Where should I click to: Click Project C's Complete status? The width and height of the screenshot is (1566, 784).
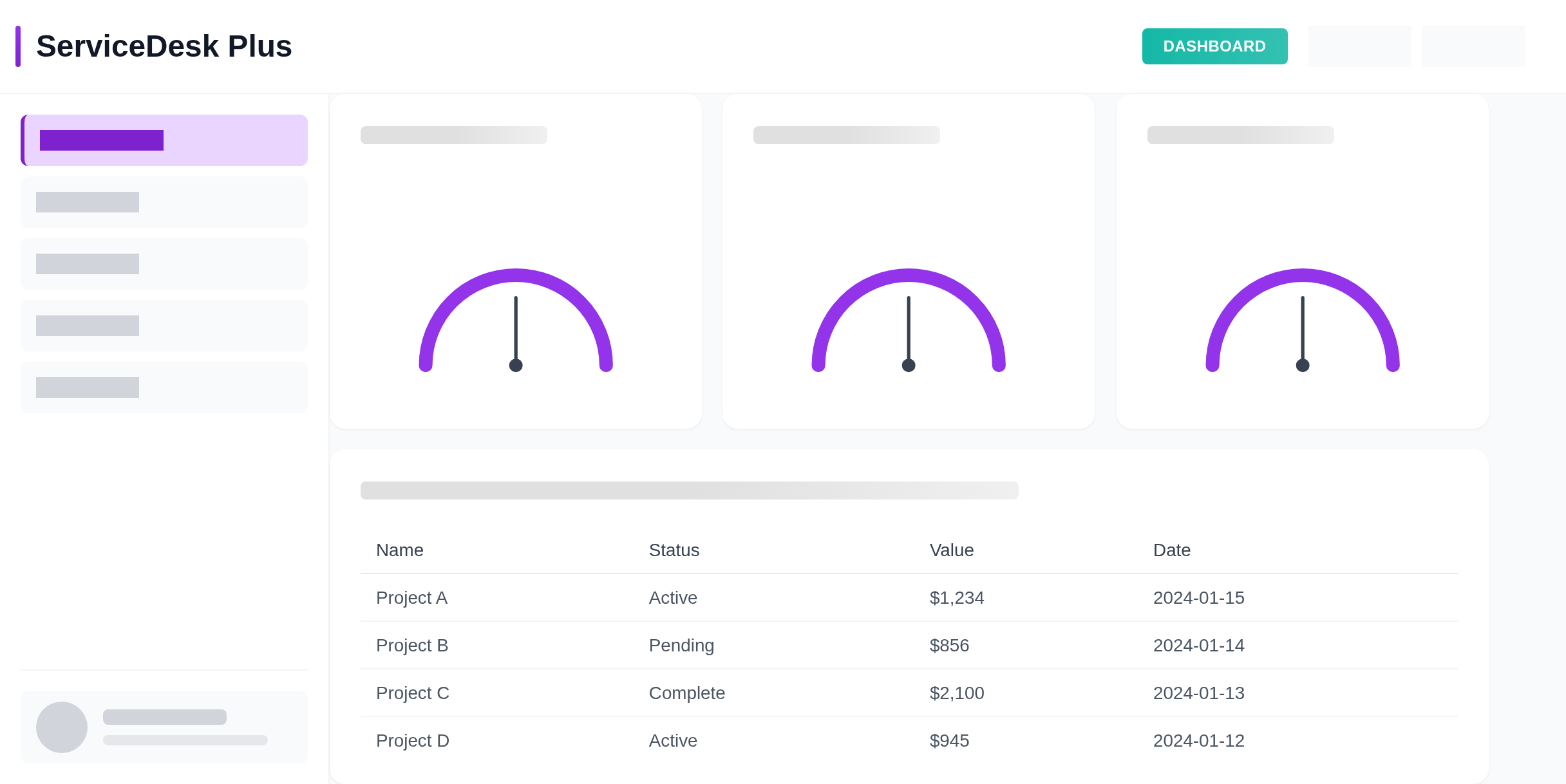[x=686, y=693]
